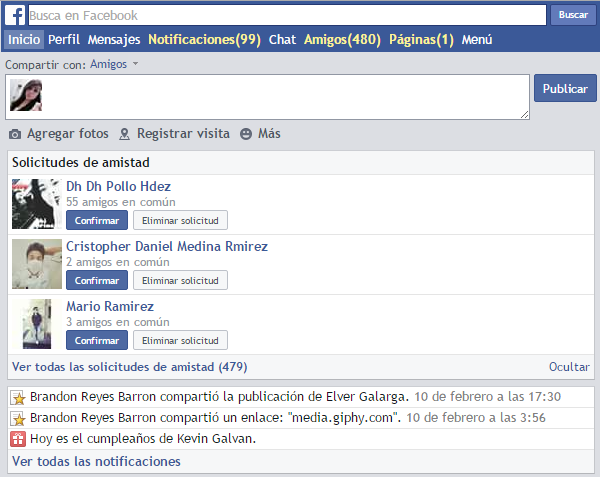Click Cristopher Daniel Medina Rmirez photo
600x477 pixels.
coord(37,264)
